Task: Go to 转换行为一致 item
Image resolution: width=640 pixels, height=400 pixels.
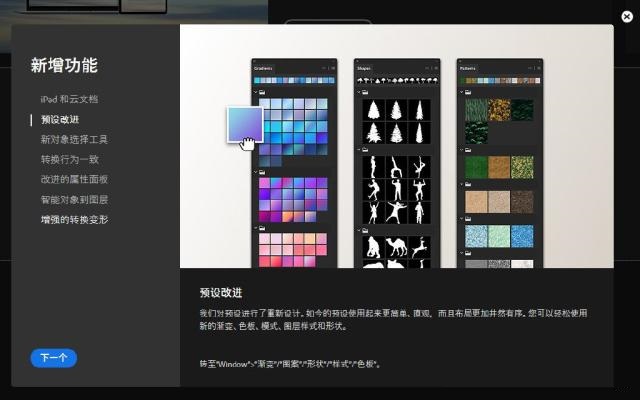Action: (70, 160)
